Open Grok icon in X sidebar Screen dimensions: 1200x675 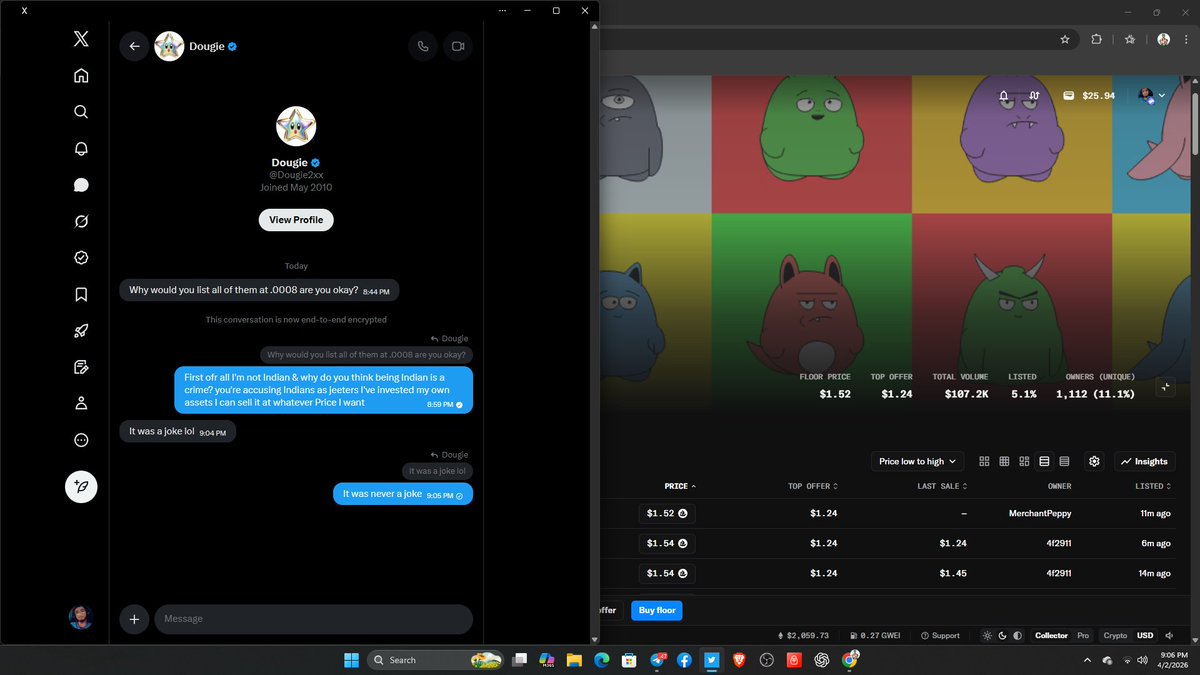(81, 221)
